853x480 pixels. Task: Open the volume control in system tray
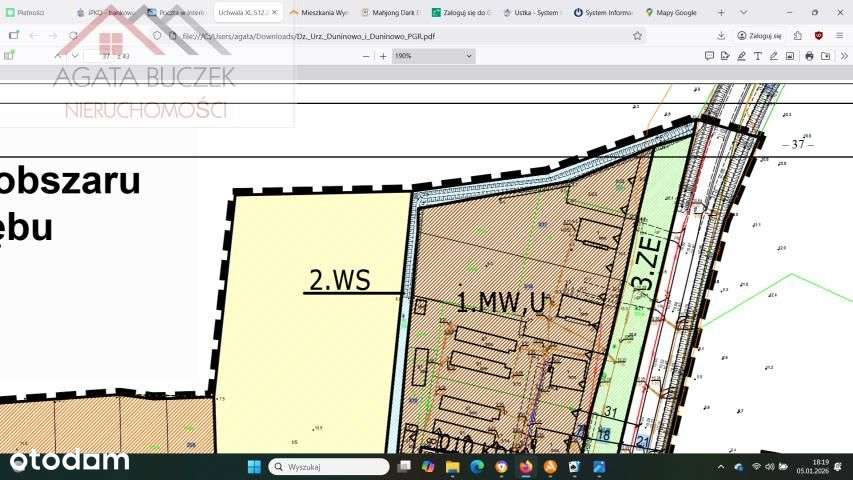pyautogui.click(x=769, y=467)
